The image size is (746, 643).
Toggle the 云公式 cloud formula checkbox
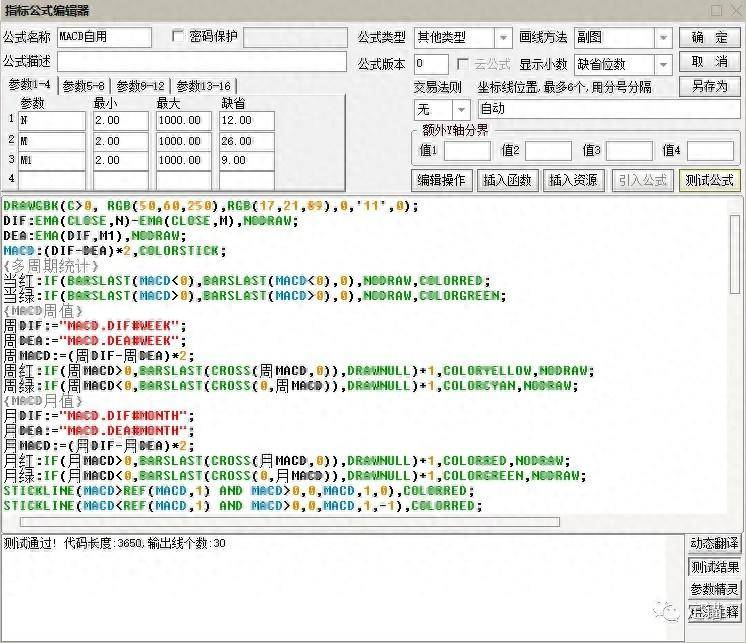click(462, 64)
